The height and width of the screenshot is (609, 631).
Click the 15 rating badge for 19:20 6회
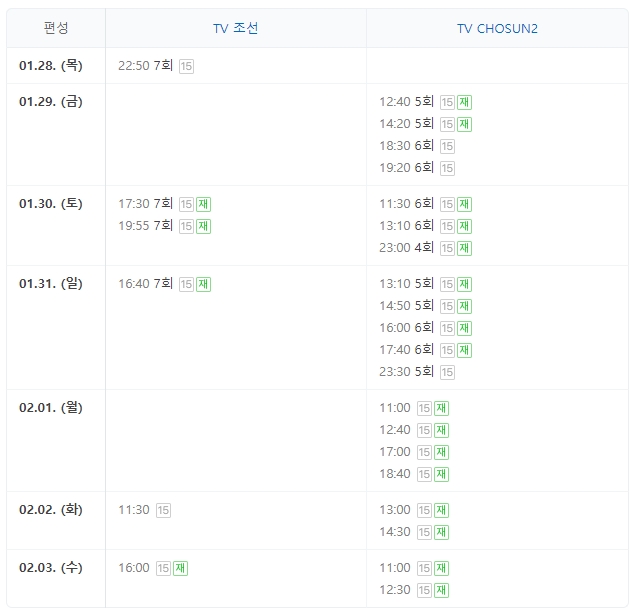tap(447, 168)
